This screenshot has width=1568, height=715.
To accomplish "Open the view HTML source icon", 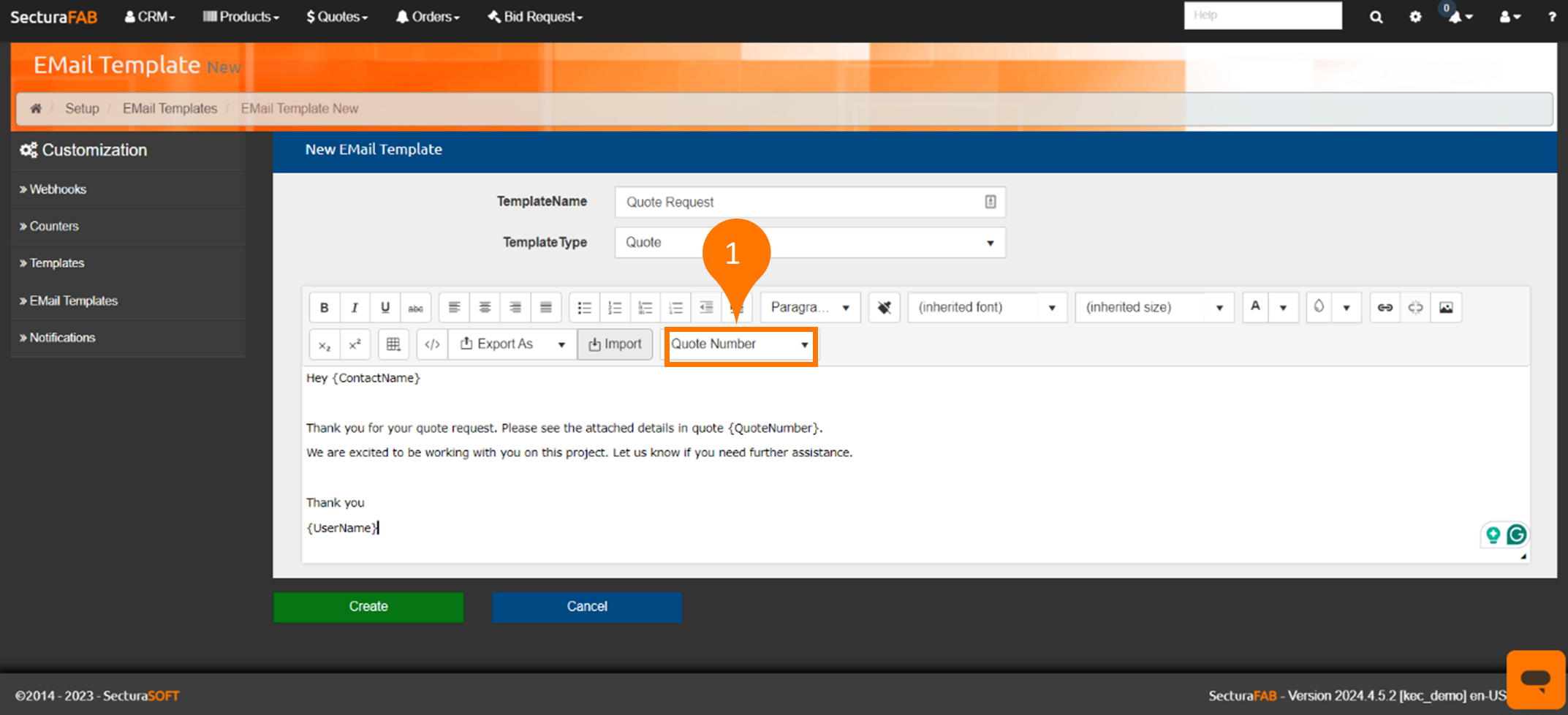I will tap(432, 344).
